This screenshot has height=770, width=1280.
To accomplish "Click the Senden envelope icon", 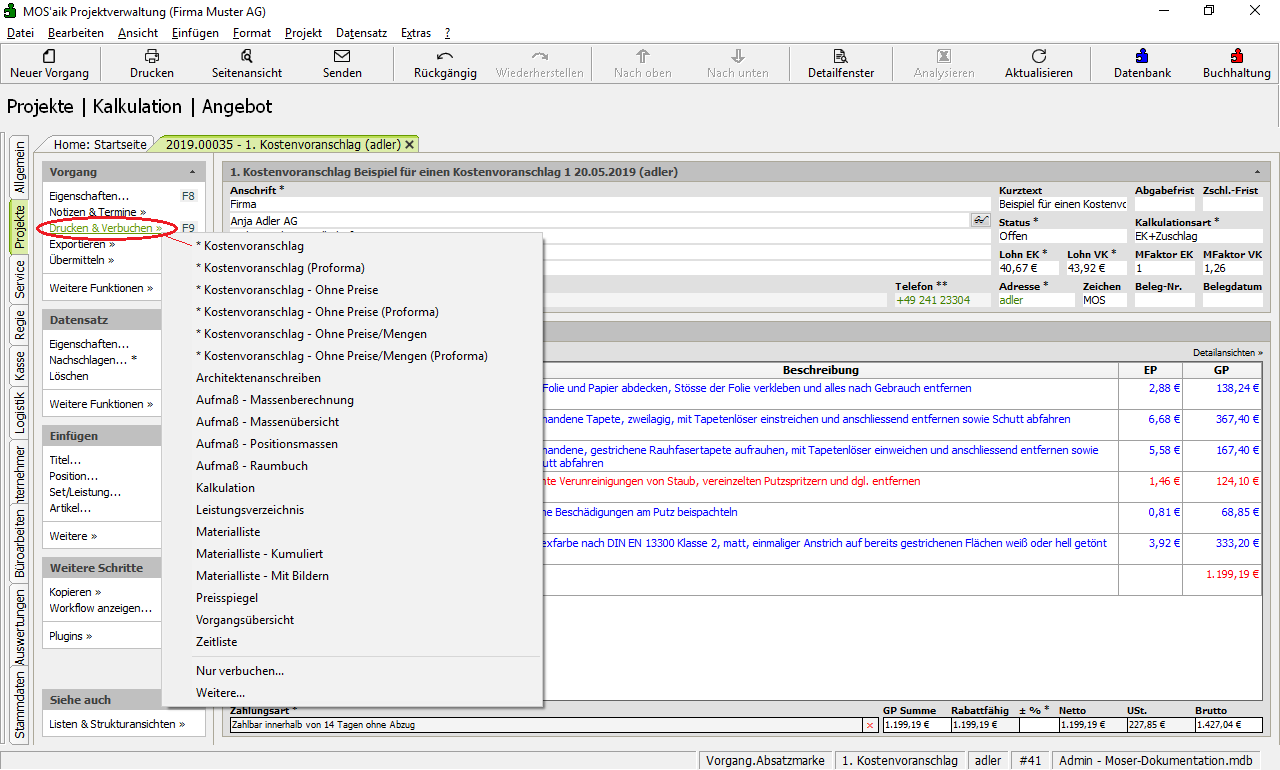I will [x=342, y=57].
